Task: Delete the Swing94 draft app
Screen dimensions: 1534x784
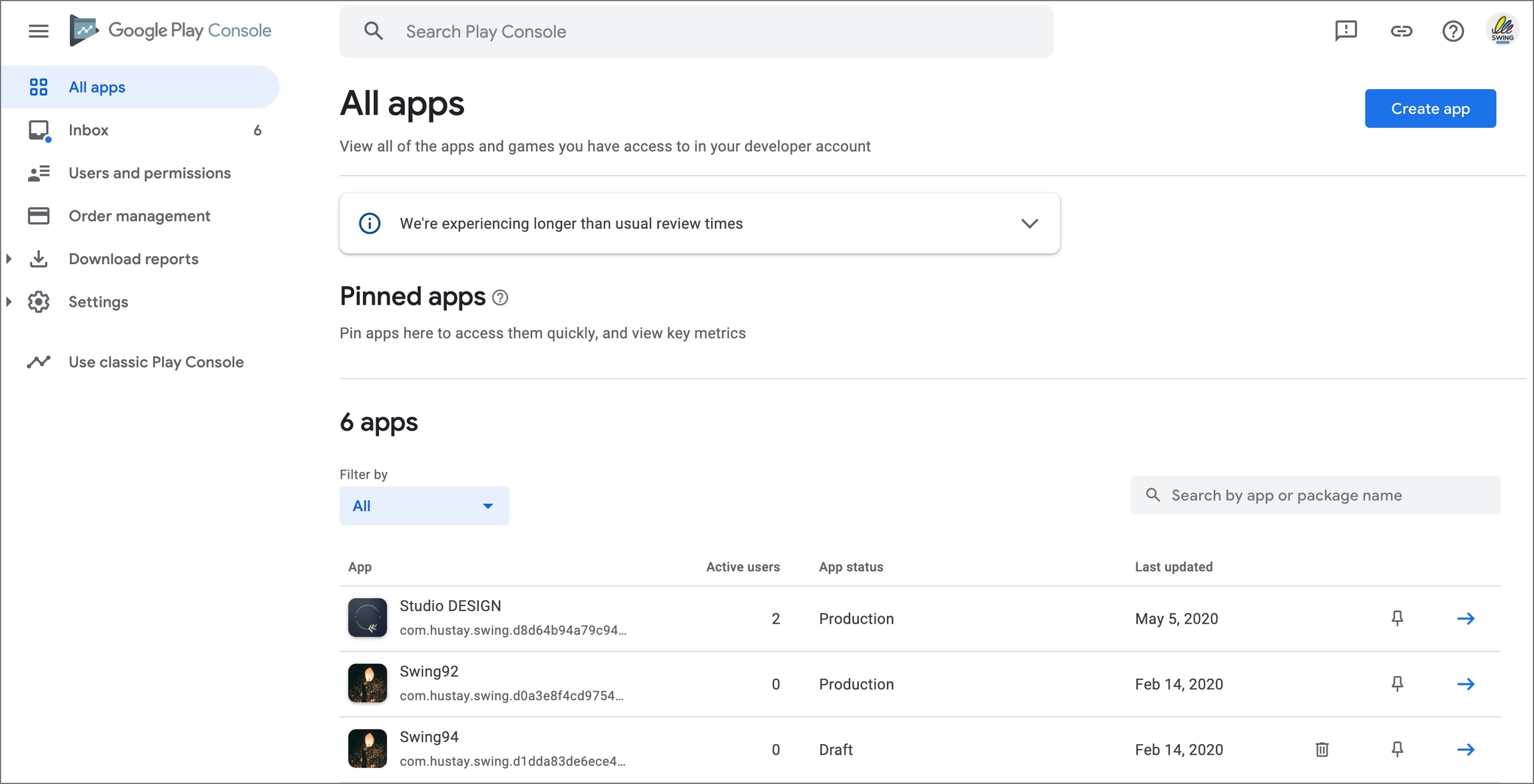Action: pyautogui.click(x=1322, y=749)
